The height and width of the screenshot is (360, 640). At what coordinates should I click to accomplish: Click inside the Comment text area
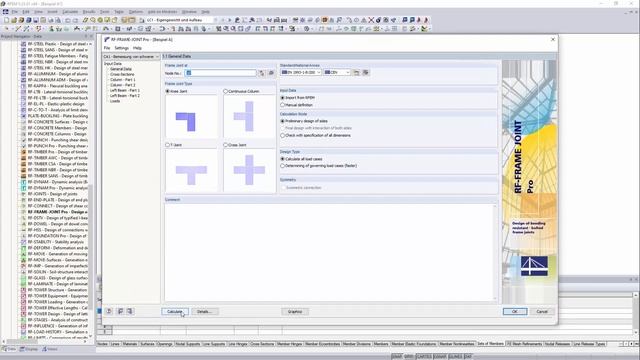329,252
